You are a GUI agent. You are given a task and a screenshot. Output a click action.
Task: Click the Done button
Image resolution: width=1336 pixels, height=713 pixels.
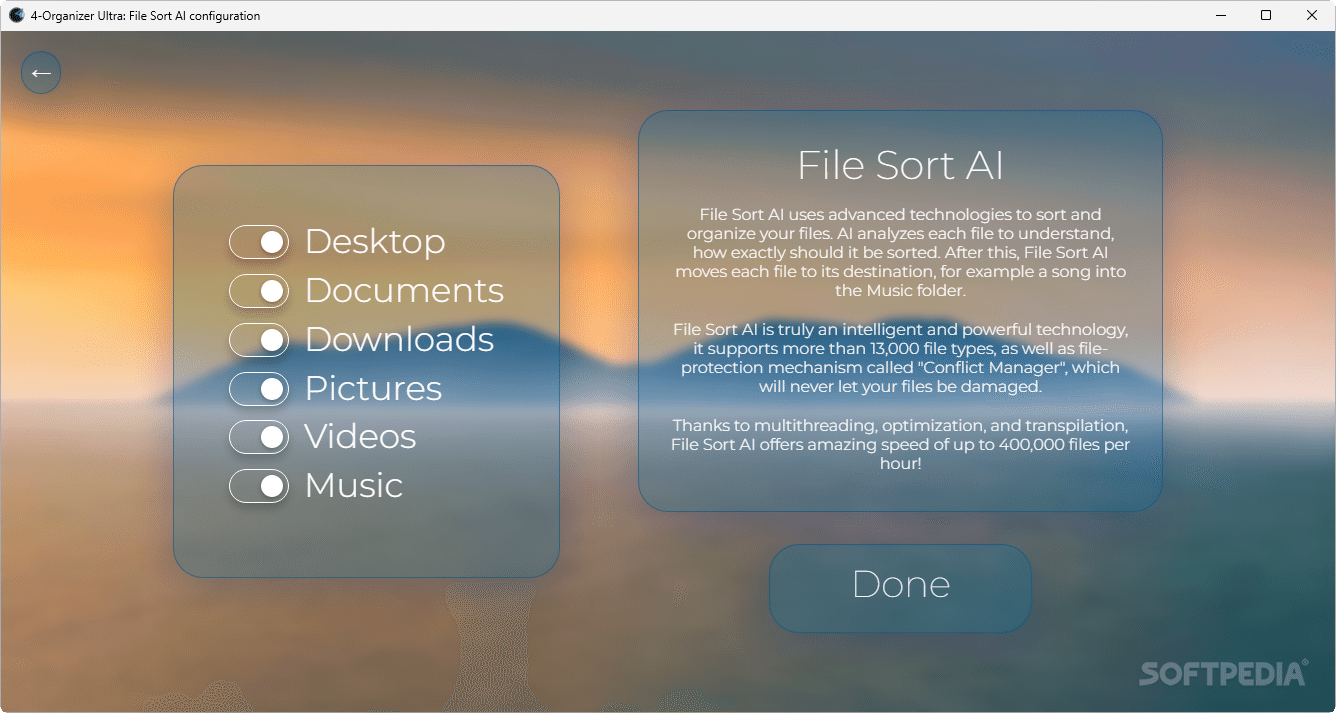click(900, 588)
